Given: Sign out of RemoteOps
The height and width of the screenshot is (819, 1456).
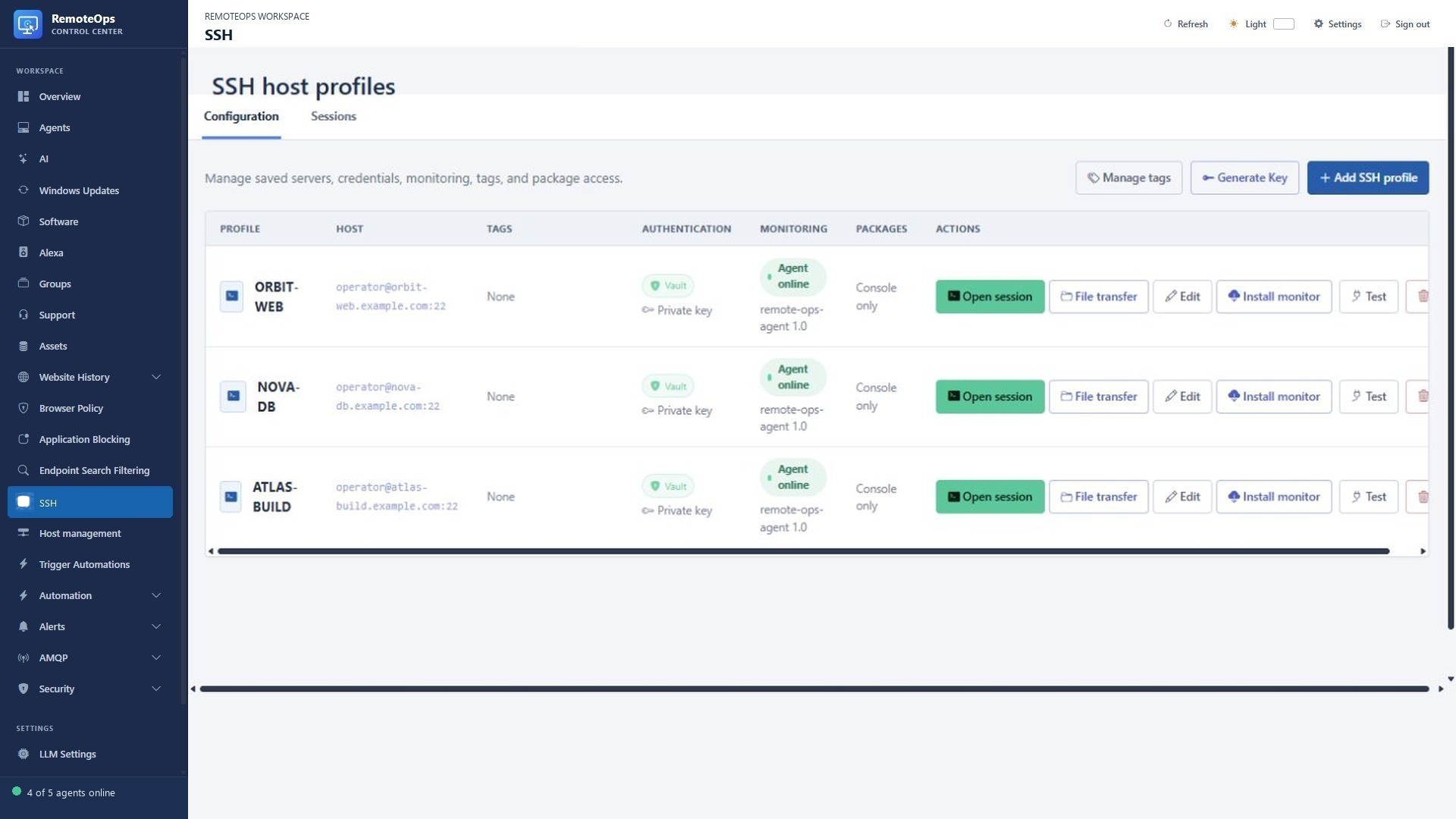Looking at the screenshot, I should [x=1405, y=24].
